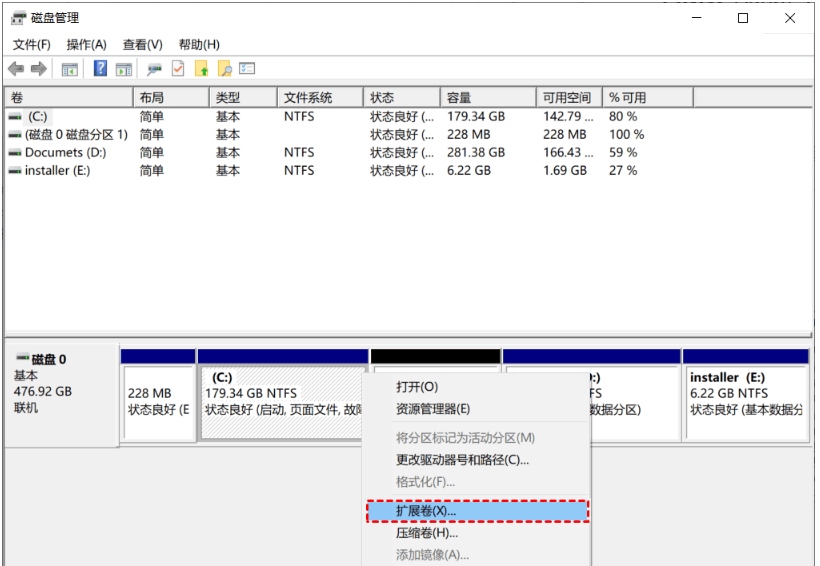Click the drive icon beside Documets (D:)
This screenshot has height=566, width=820.
15,153
